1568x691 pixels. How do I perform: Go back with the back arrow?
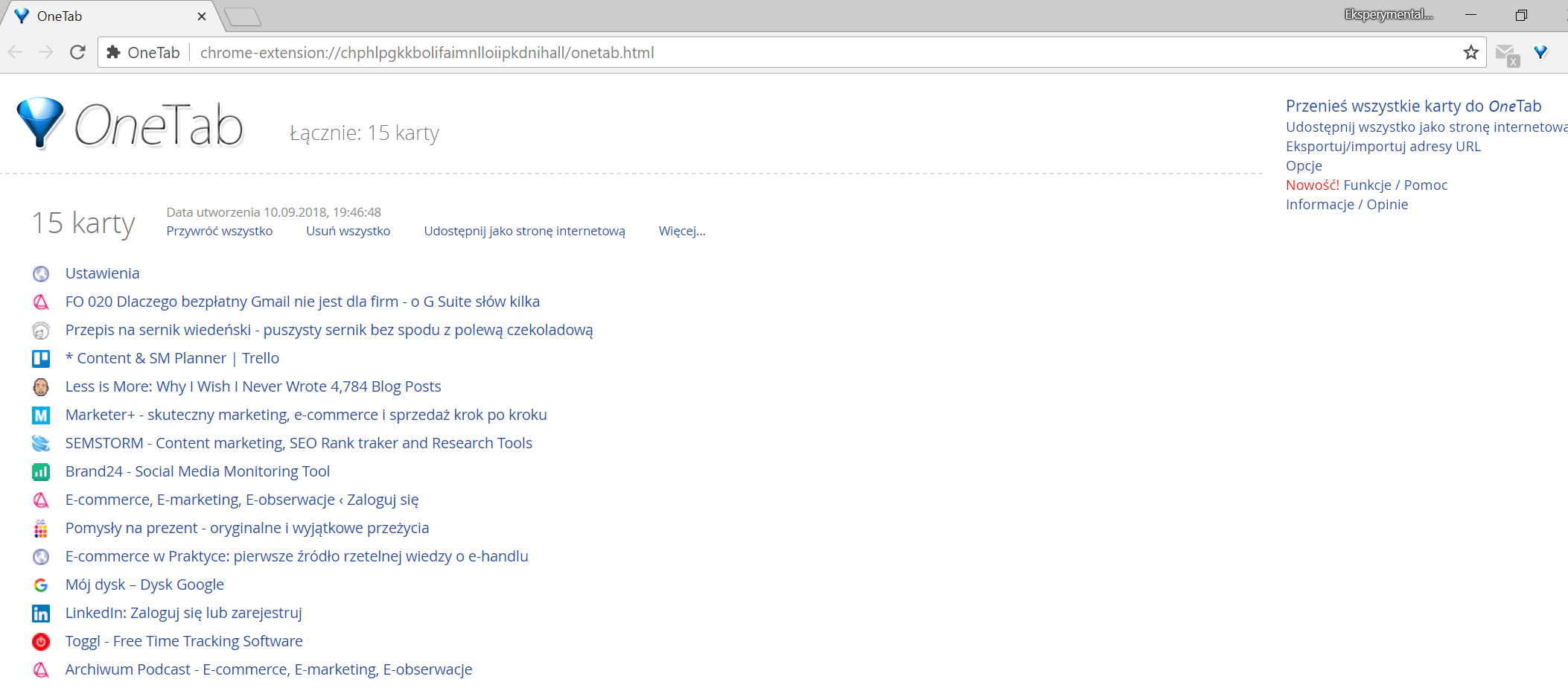pyautogui.click(x=15, y=52)
